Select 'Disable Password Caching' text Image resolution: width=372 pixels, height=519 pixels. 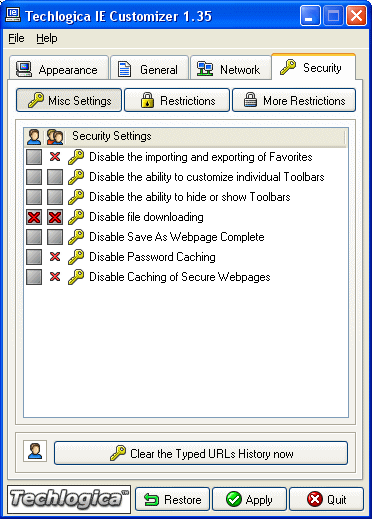coord(152,257)
